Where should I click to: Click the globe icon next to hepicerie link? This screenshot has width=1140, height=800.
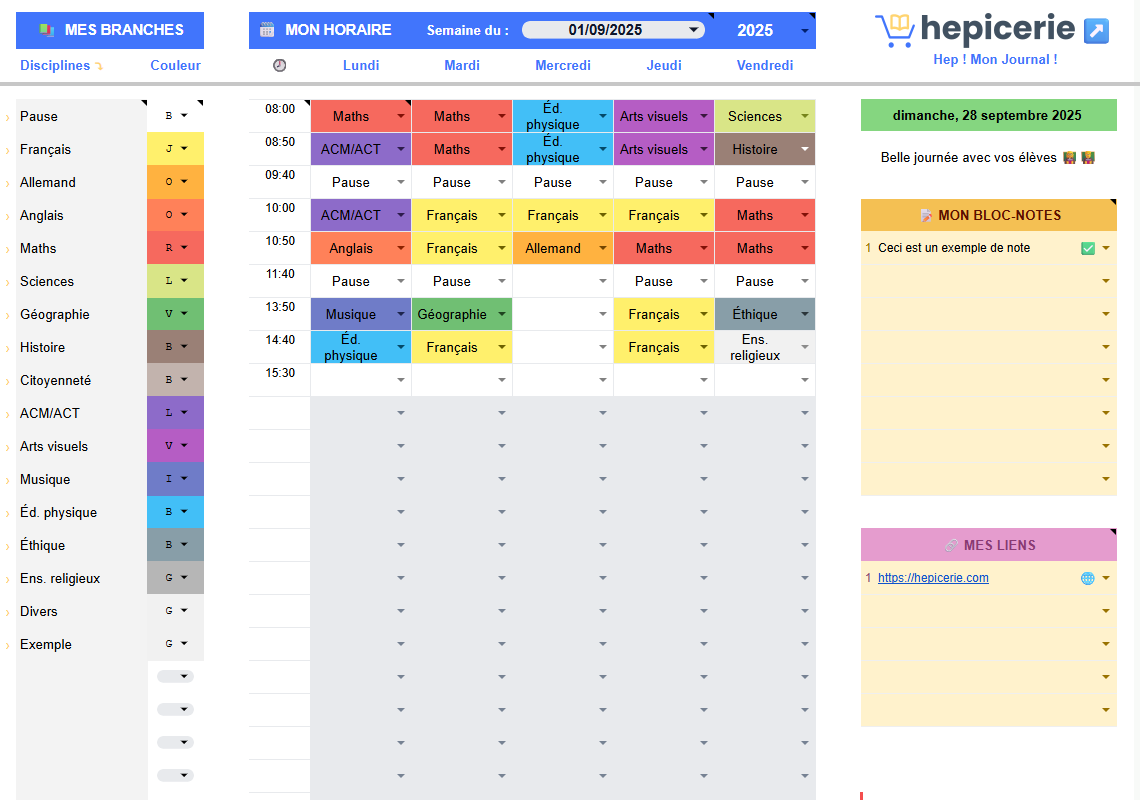tap(1087, 578)
